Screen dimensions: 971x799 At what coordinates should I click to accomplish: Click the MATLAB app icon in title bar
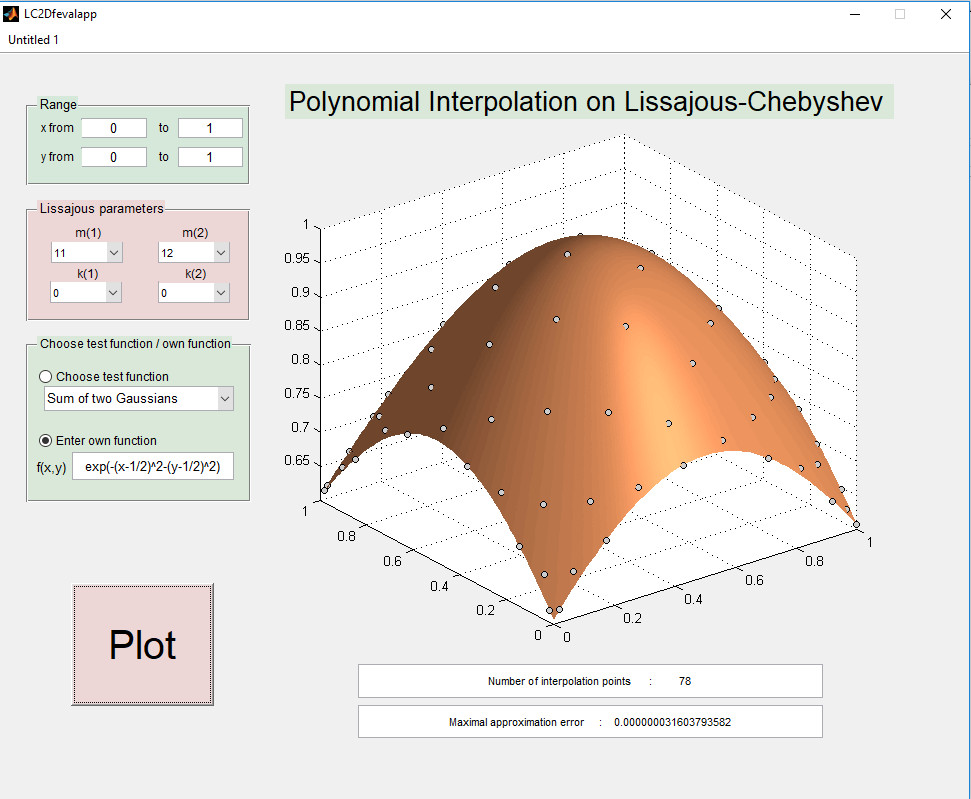click(11, 14)
